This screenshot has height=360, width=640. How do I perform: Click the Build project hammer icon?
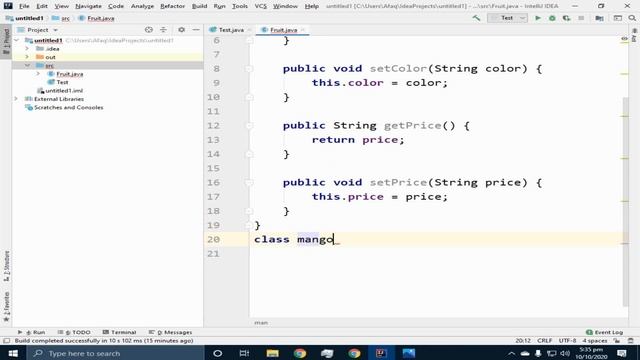[x=476, y=18]
